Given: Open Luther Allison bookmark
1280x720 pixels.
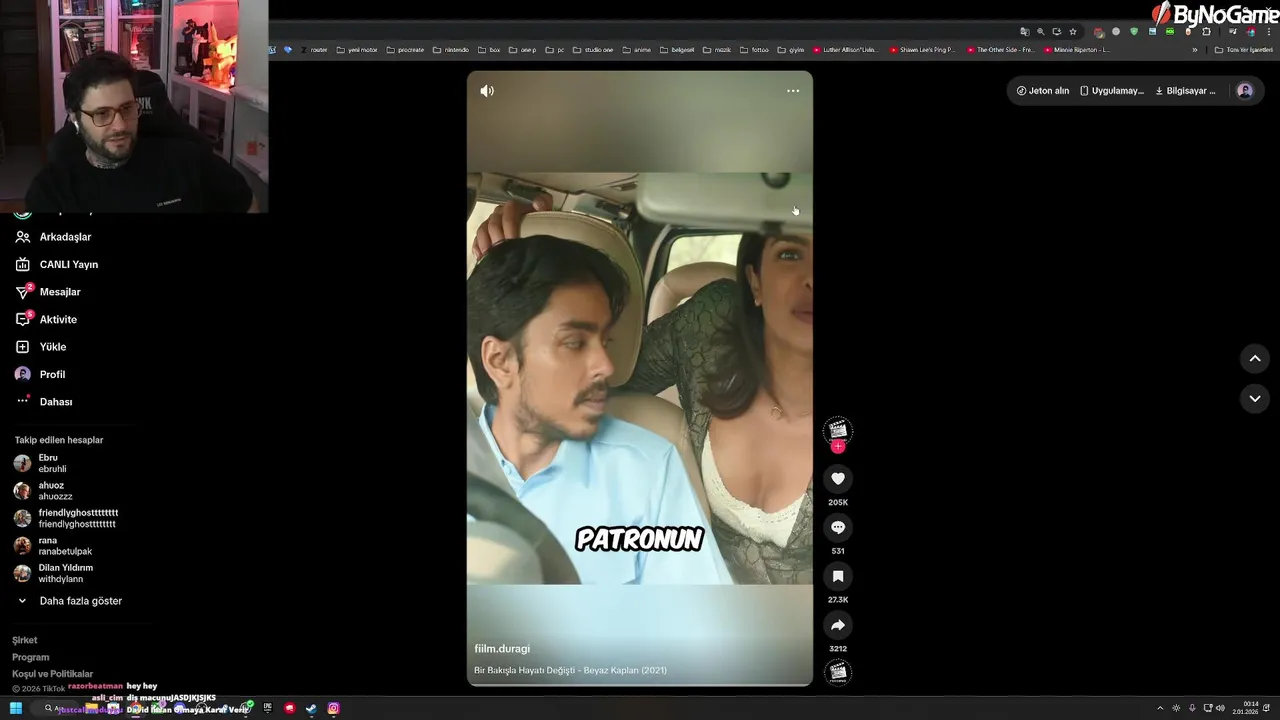Looking at the screenshot, I should (845, 50).
